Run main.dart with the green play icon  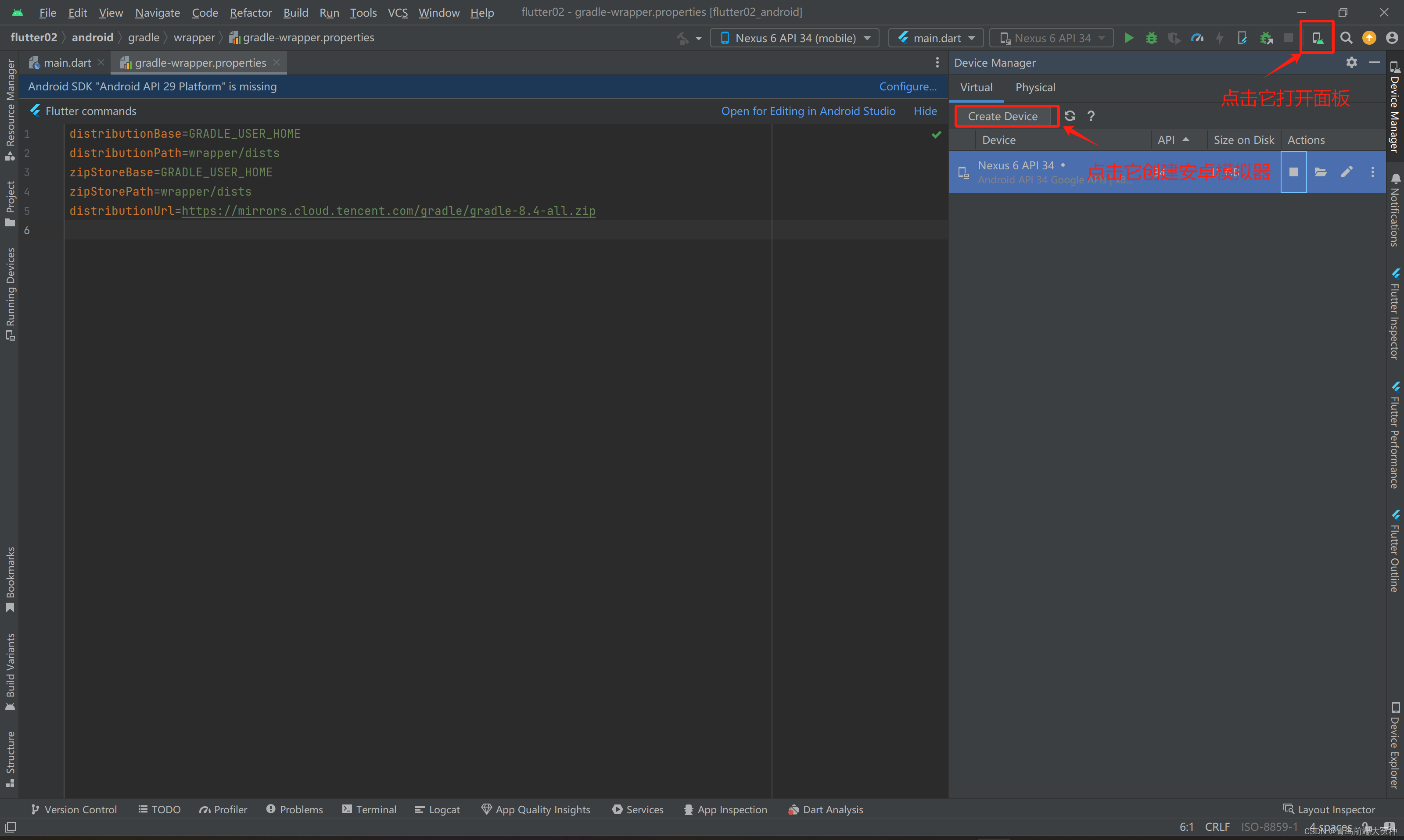(1129, 38)
